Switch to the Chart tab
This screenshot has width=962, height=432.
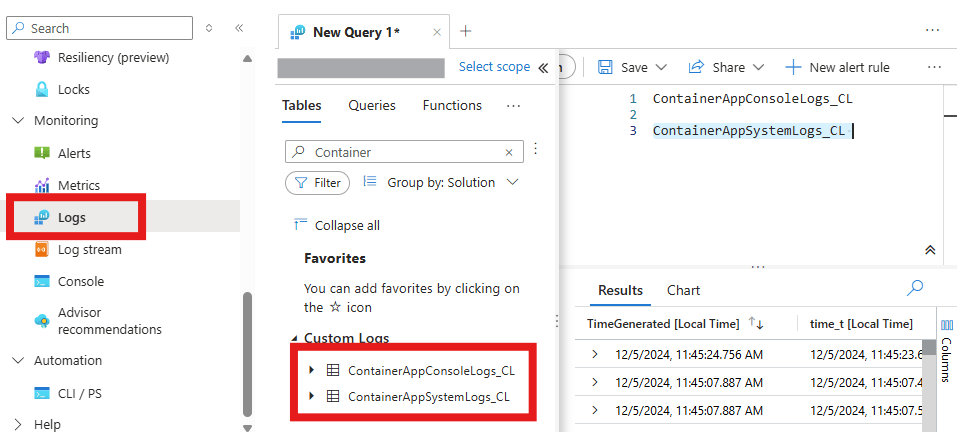(x=683, y=291)
